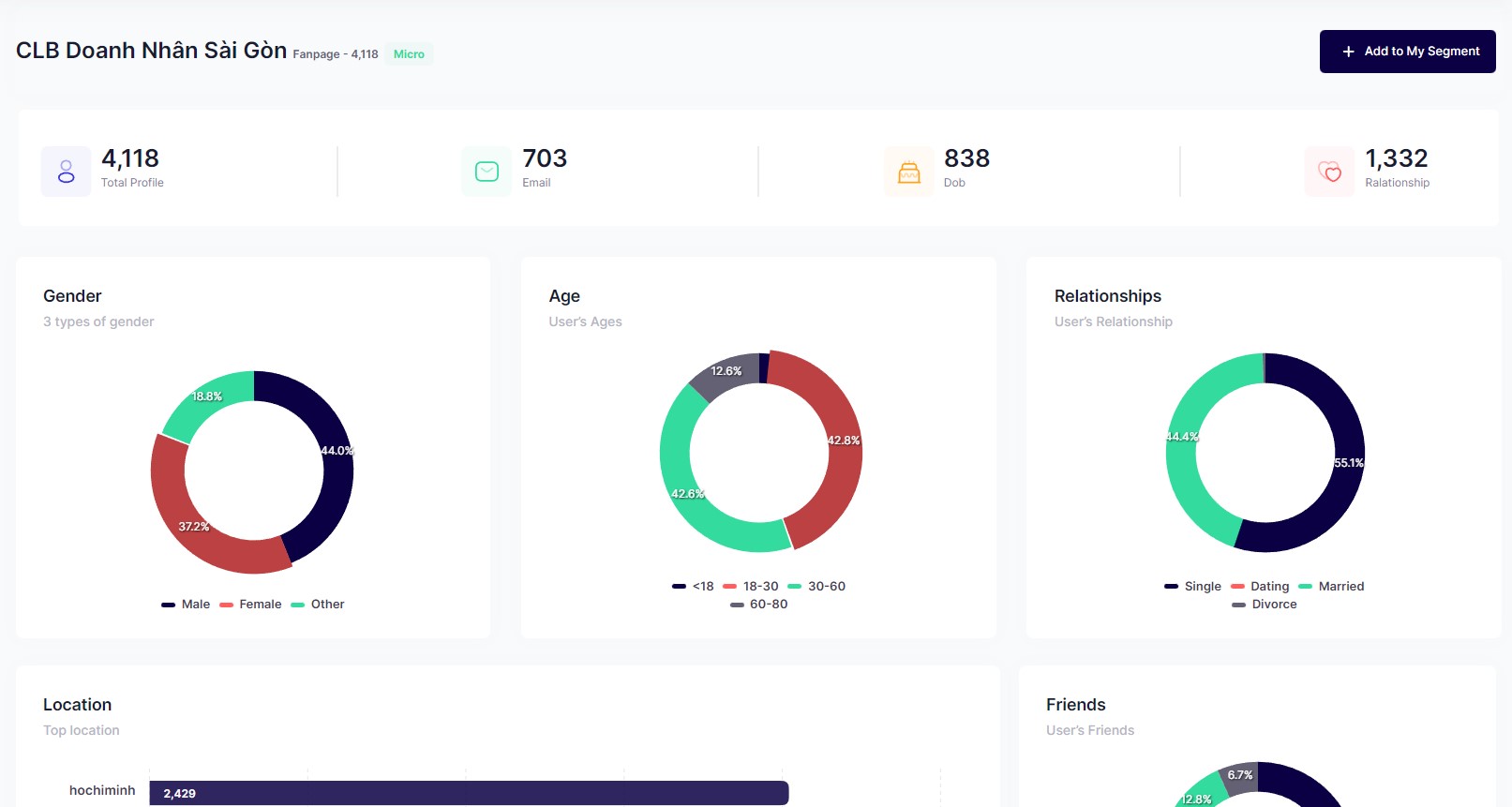The image size is (1512, 807).
Task: Click the Gender card heading
Action: pos(72,296)
